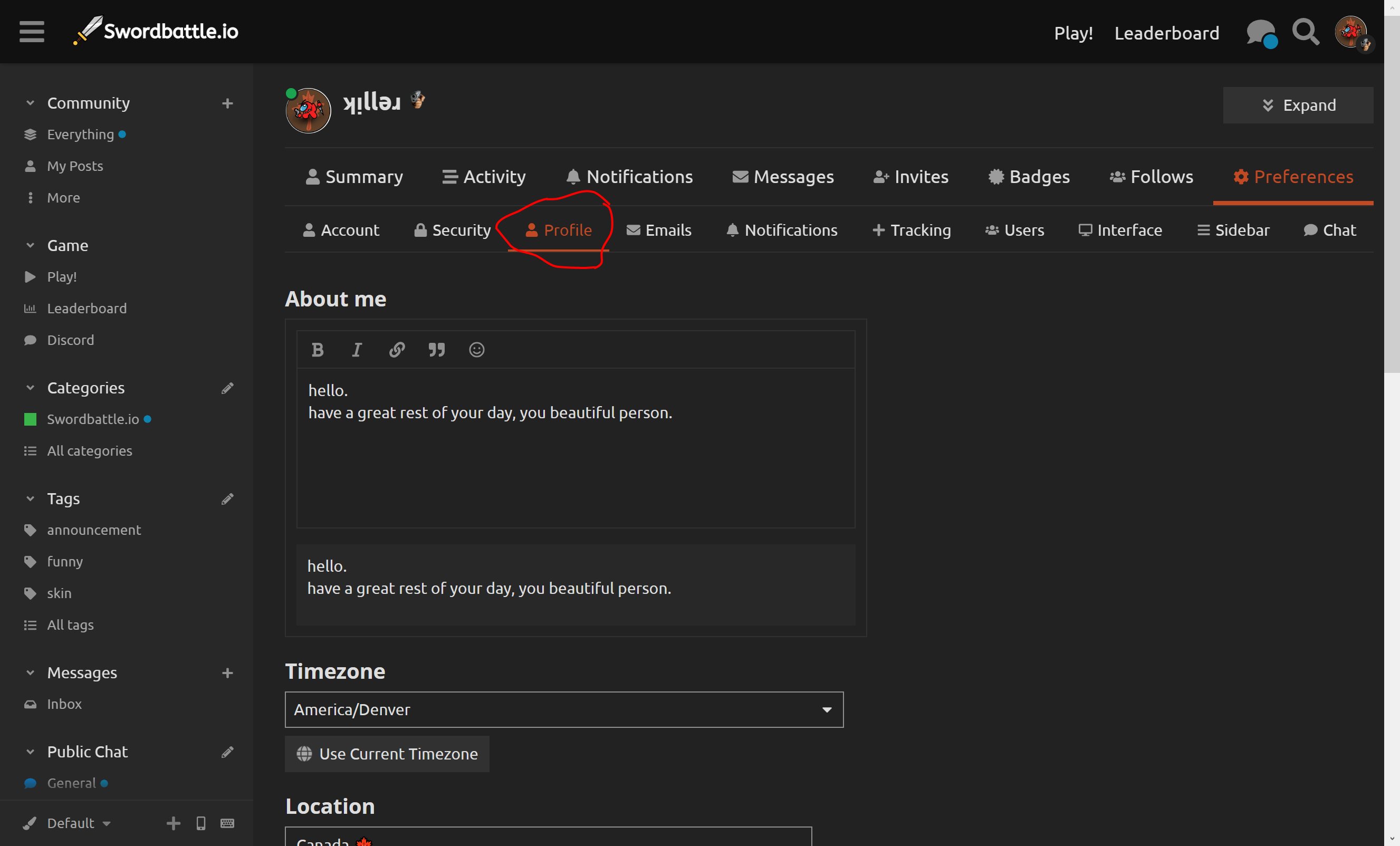Open the Inbox sidebar link
Viewport: 1400px width, 846px height.
click(x=53, y=705)
